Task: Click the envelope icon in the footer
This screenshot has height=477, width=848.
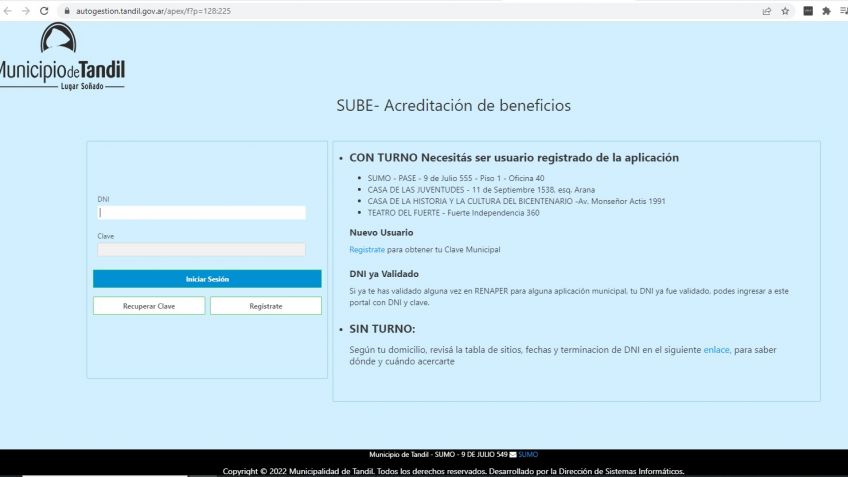Action: 513,455
